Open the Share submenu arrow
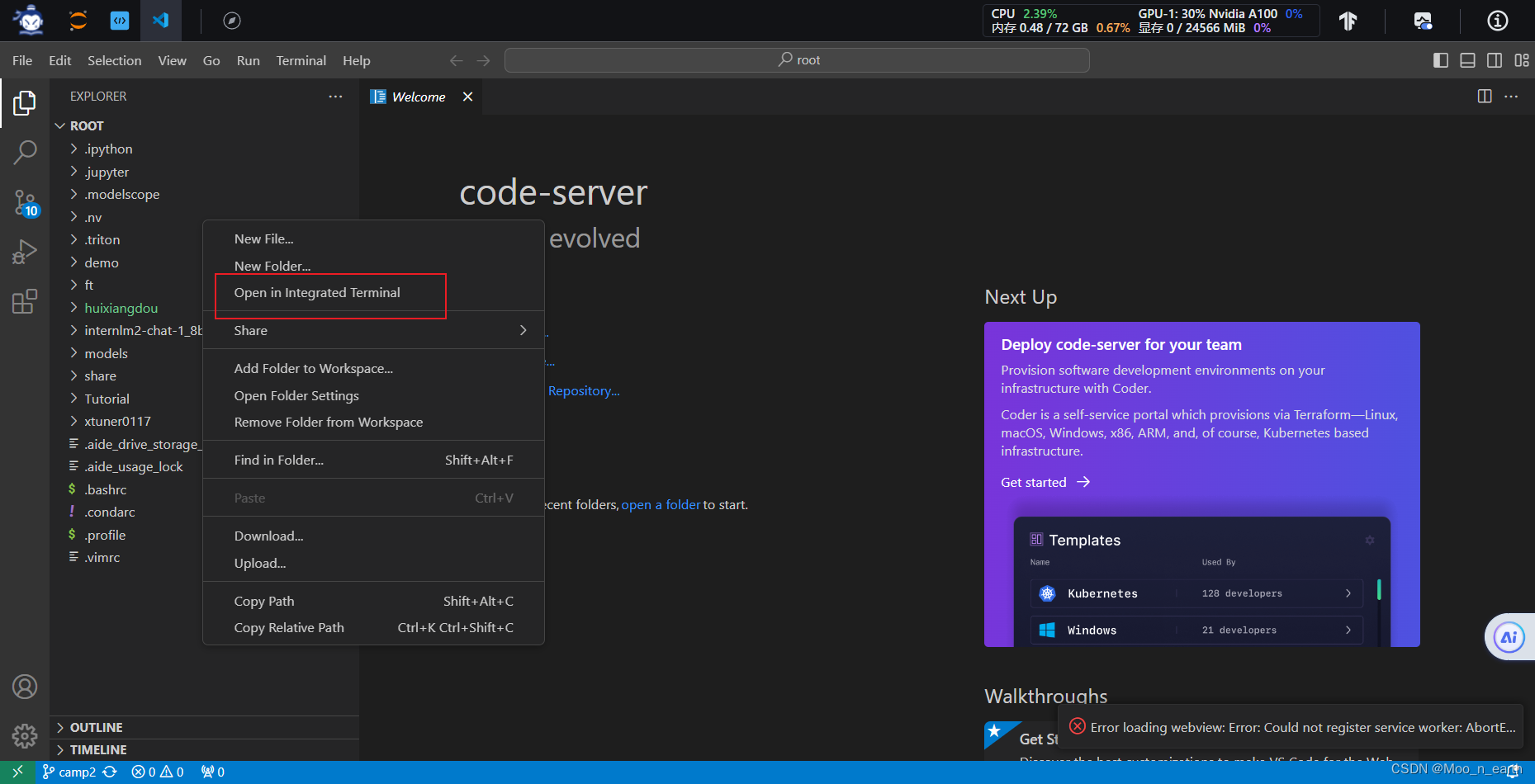This screenshot has width=1535, height=784. click(523, 330)
